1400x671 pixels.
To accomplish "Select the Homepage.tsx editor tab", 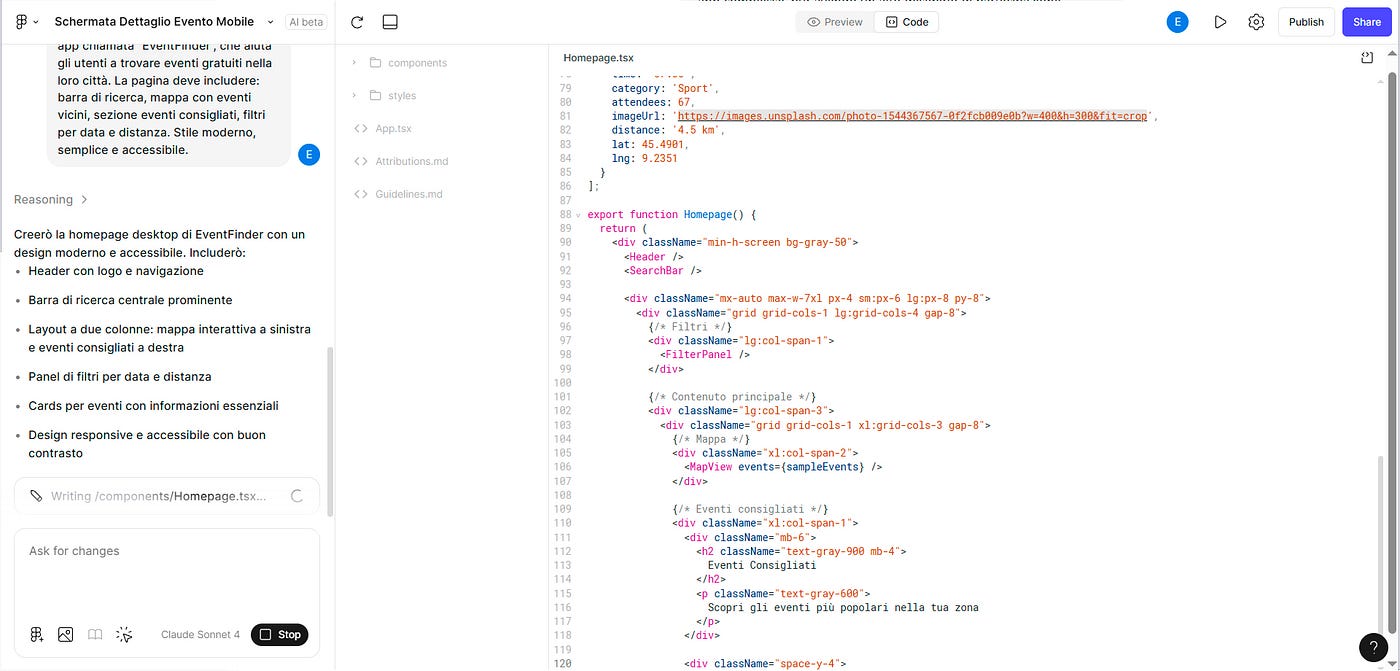I will tap(598, 58).
